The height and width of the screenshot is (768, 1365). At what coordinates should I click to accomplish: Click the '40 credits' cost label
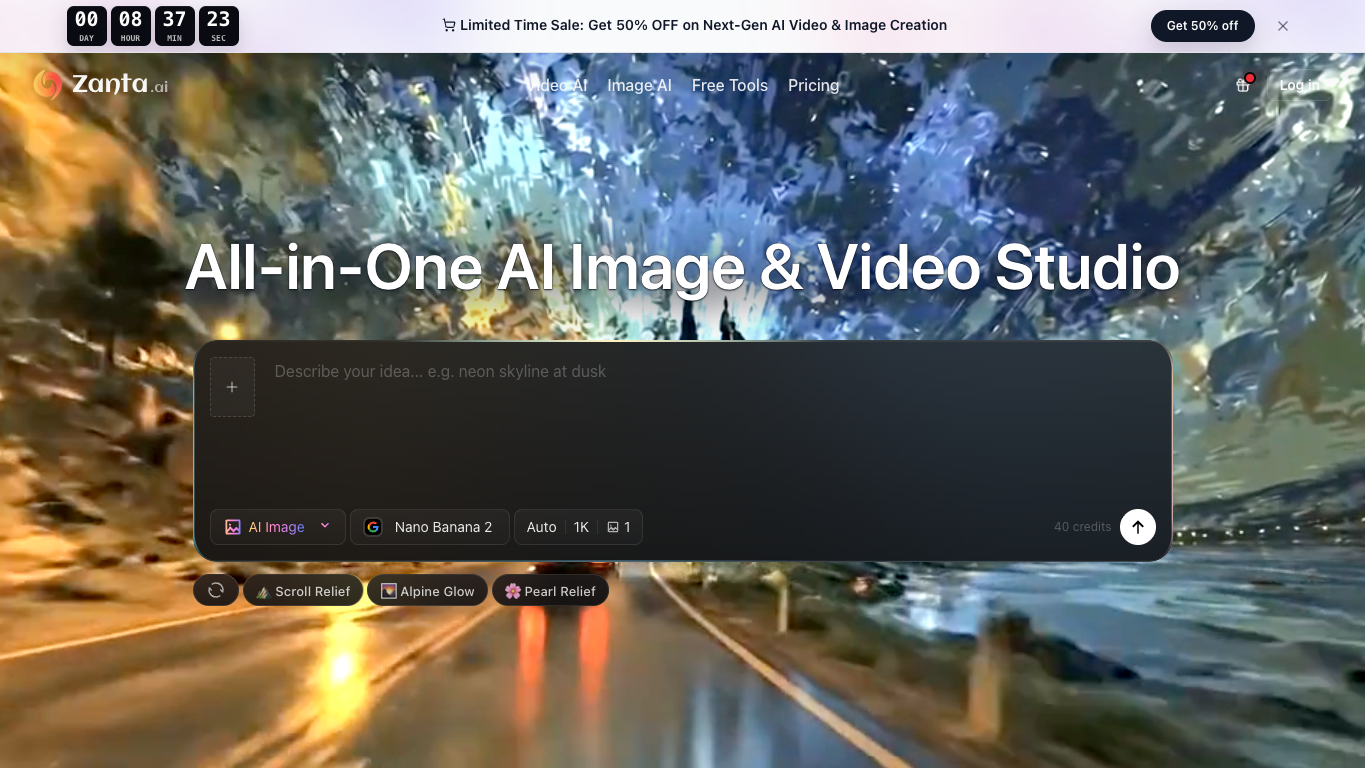1082,527
